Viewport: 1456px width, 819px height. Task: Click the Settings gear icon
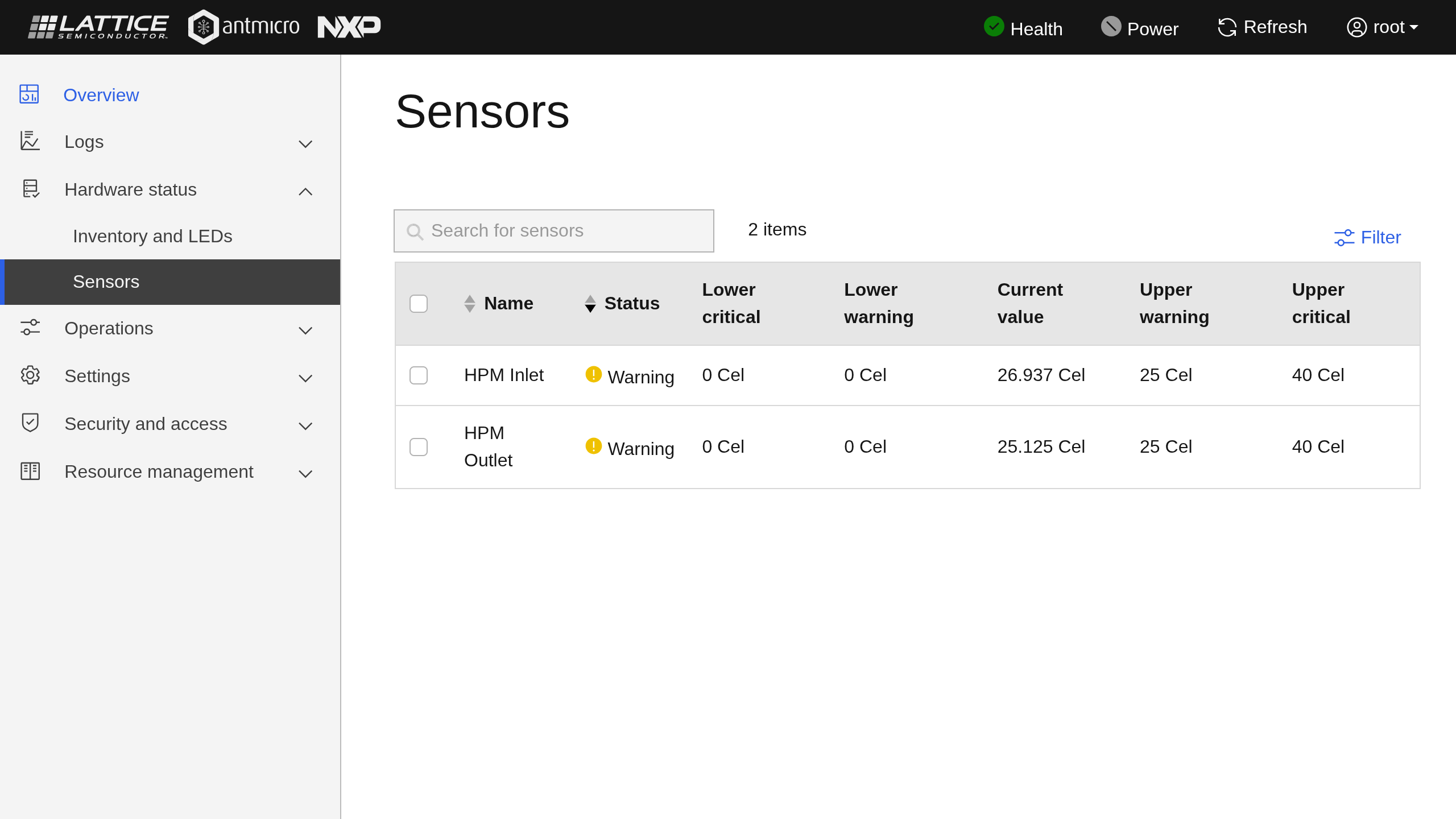click(x=30, y=375)
